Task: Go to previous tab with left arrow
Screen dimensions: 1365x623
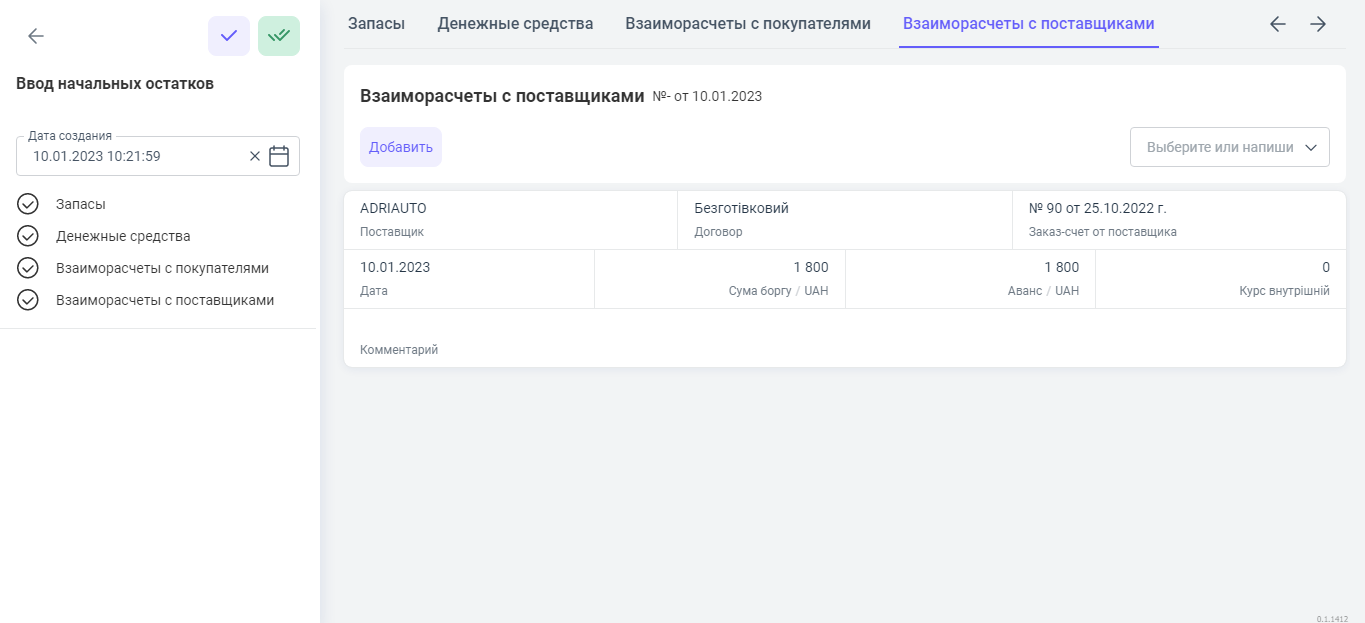Action: point(1277,24)
